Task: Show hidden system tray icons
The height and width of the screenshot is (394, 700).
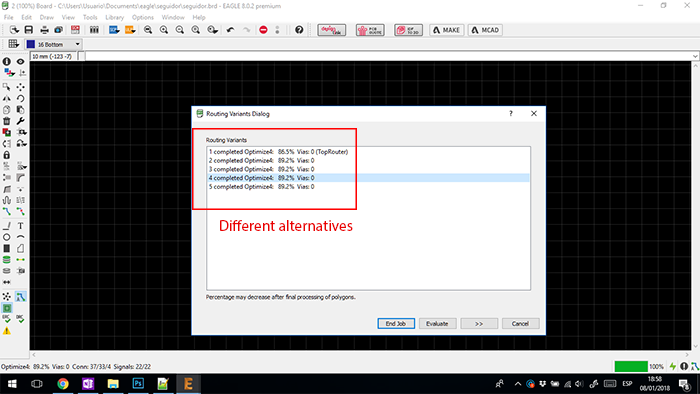Action: (x=517, y=384)
